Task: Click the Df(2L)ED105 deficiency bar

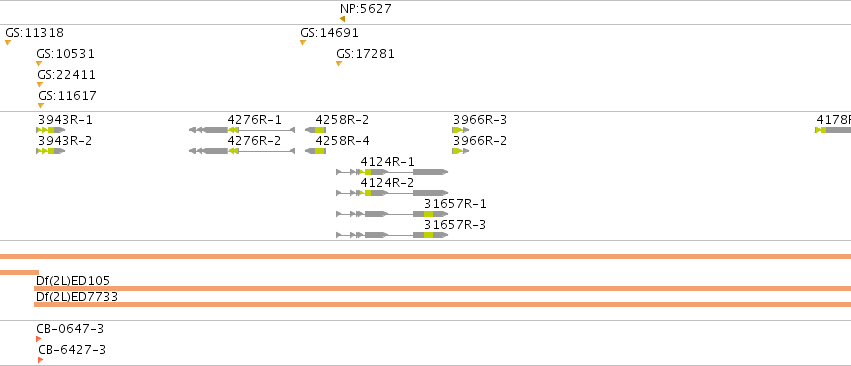Action: pyautogui.click(x=442, y=288)
